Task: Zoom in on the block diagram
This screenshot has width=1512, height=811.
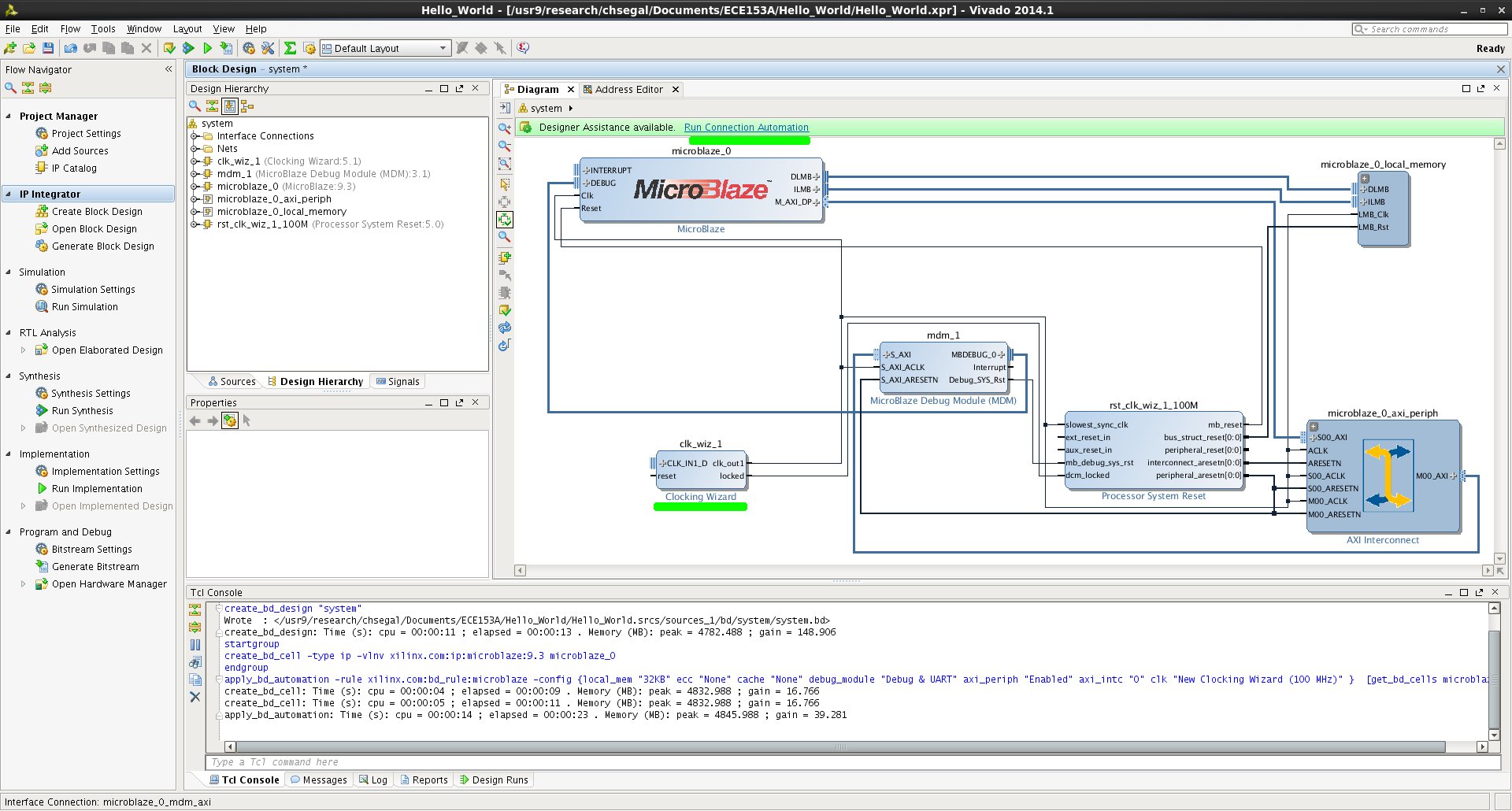Action: 505,128
